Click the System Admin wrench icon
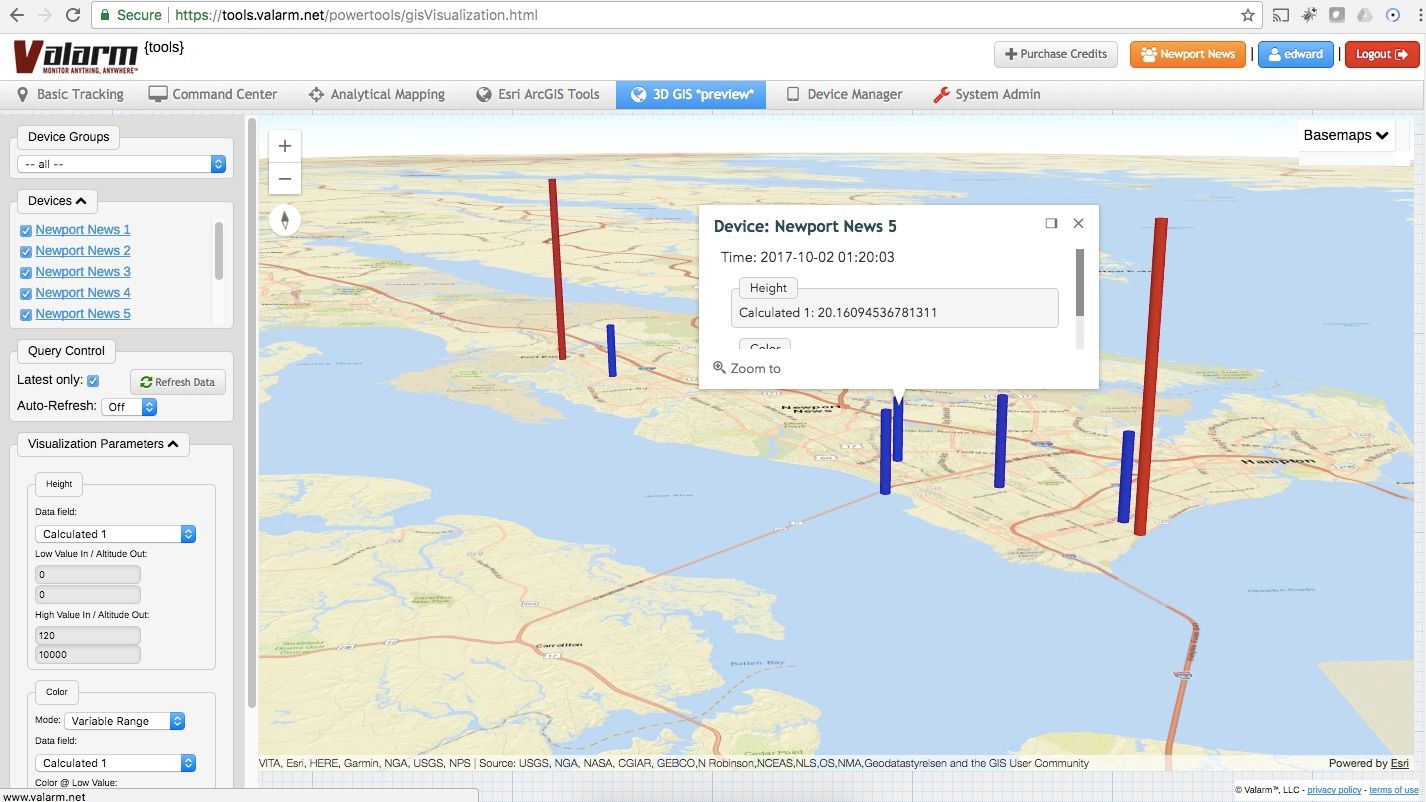This screenshot has width=1426, height=802. tap(939, 94)
